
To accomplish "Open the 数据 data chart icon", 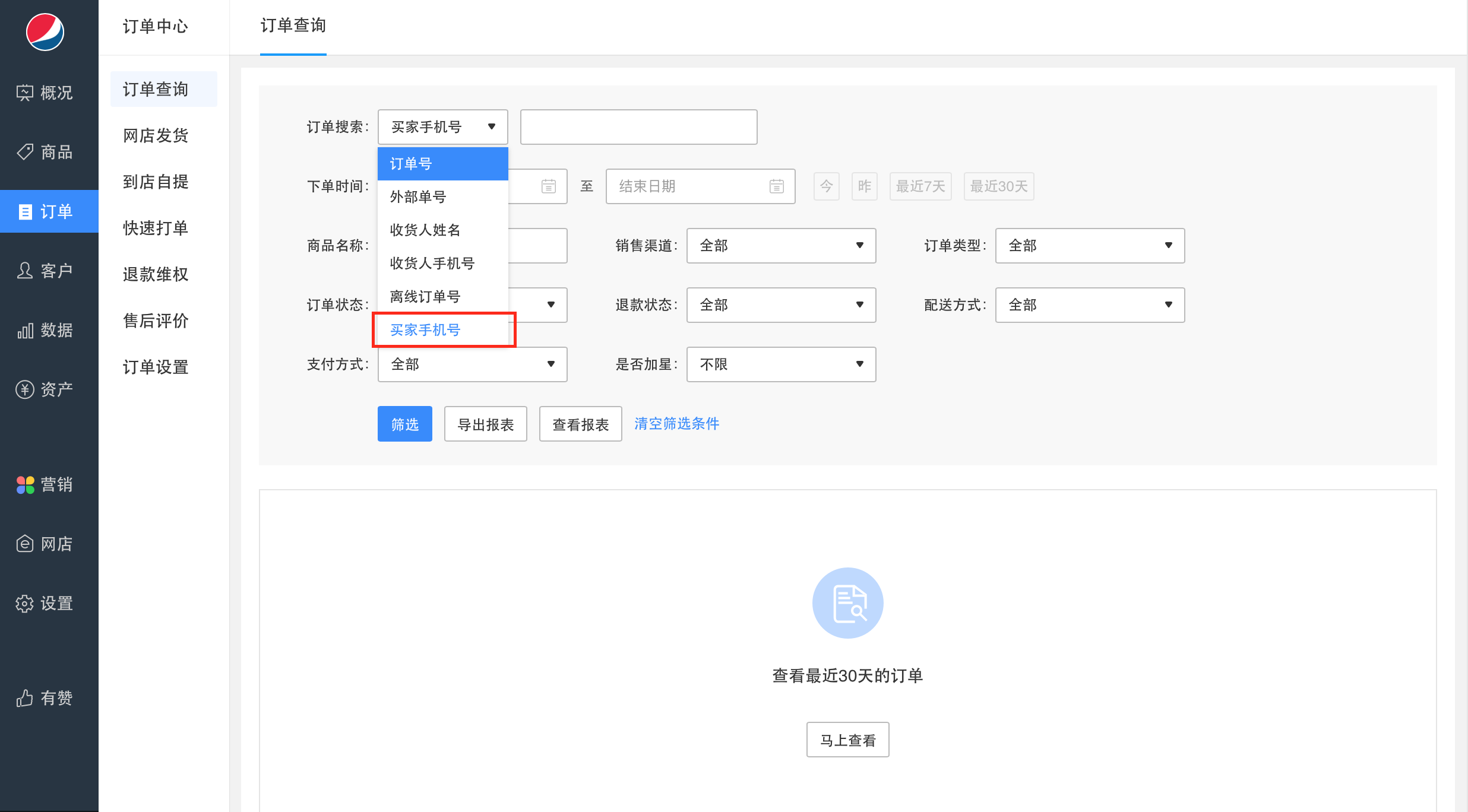I will coord(25,330).
